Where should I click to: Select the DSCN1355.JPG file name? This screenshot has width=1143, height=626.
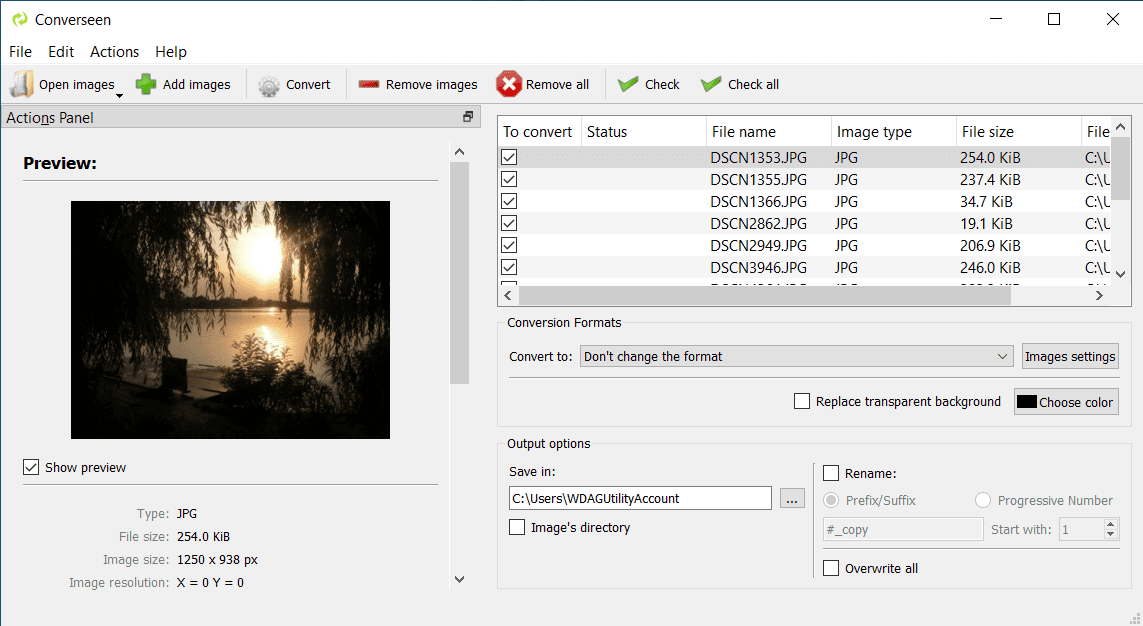pos(758,179)
